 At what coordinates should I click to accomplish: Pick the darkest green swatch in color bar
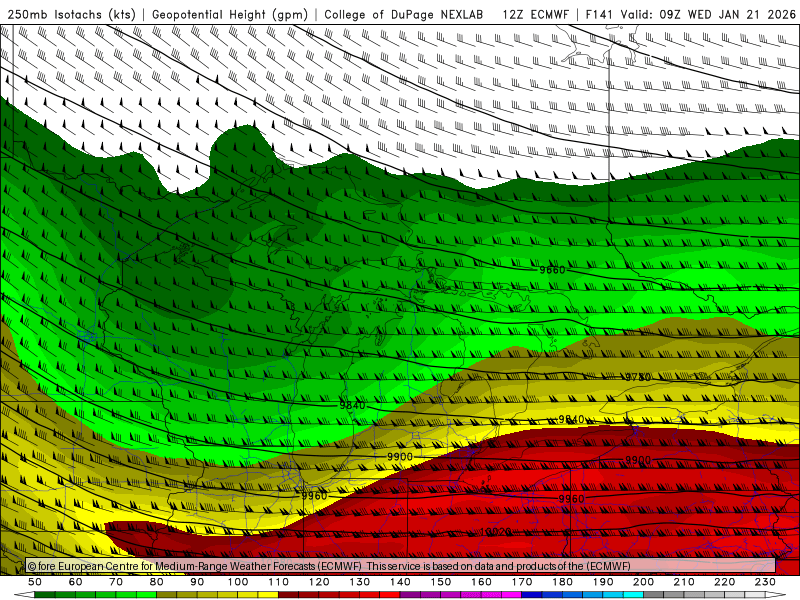coord(45,596)
